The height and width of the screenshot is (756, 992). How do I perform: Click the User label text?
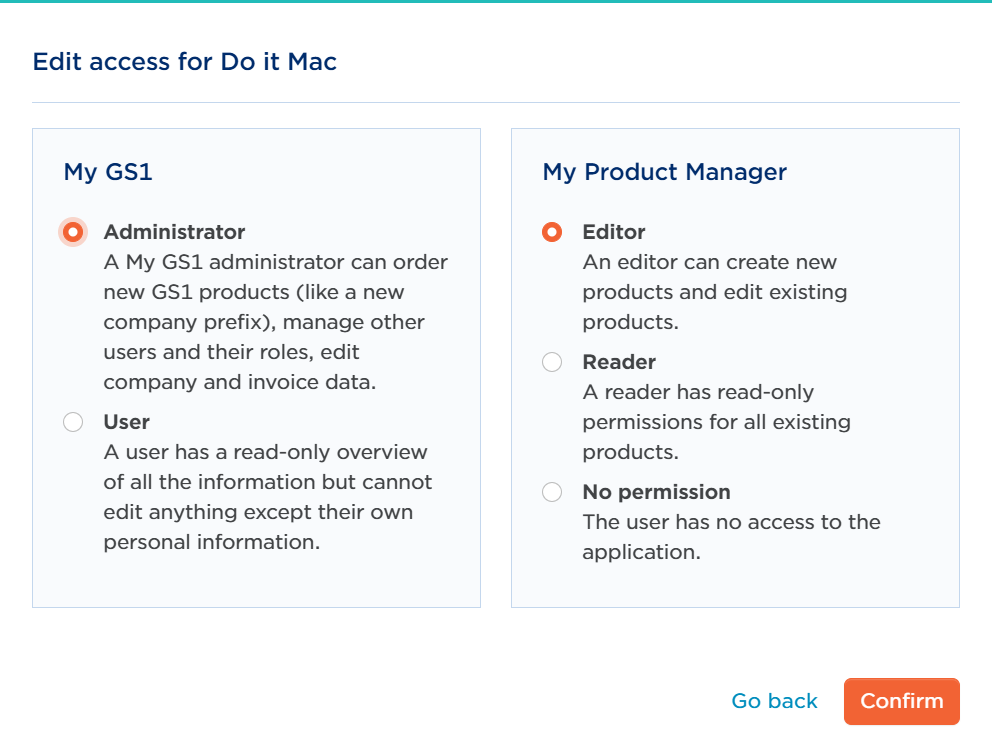(x=127, y=422)
